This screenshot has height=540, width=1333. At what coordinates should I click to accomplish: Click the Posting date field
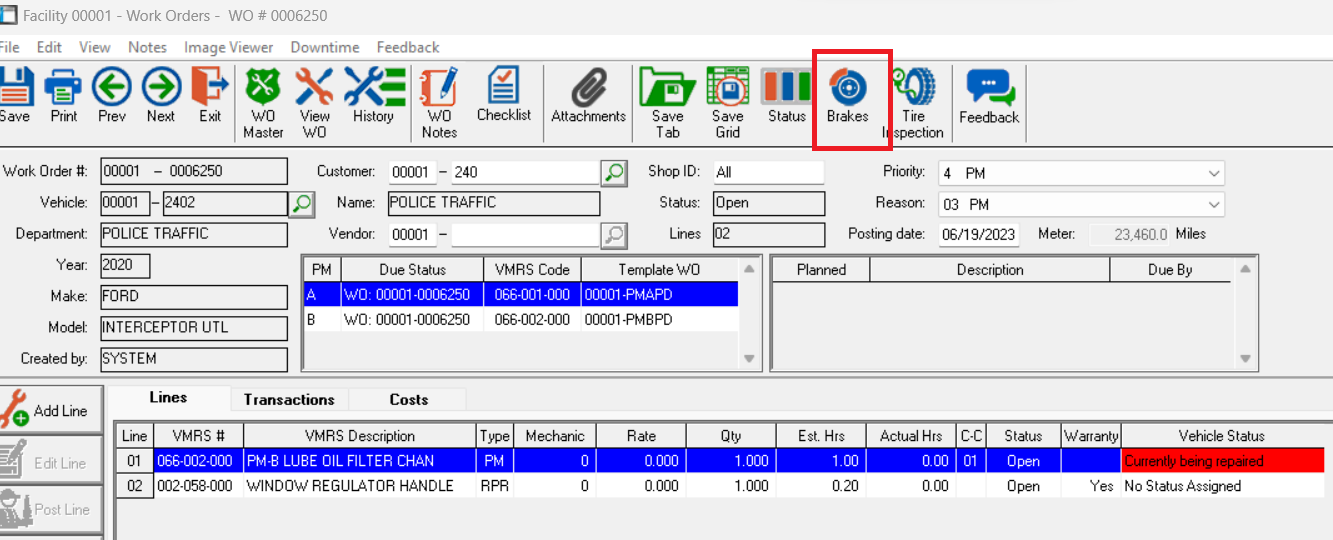(978, 234)
